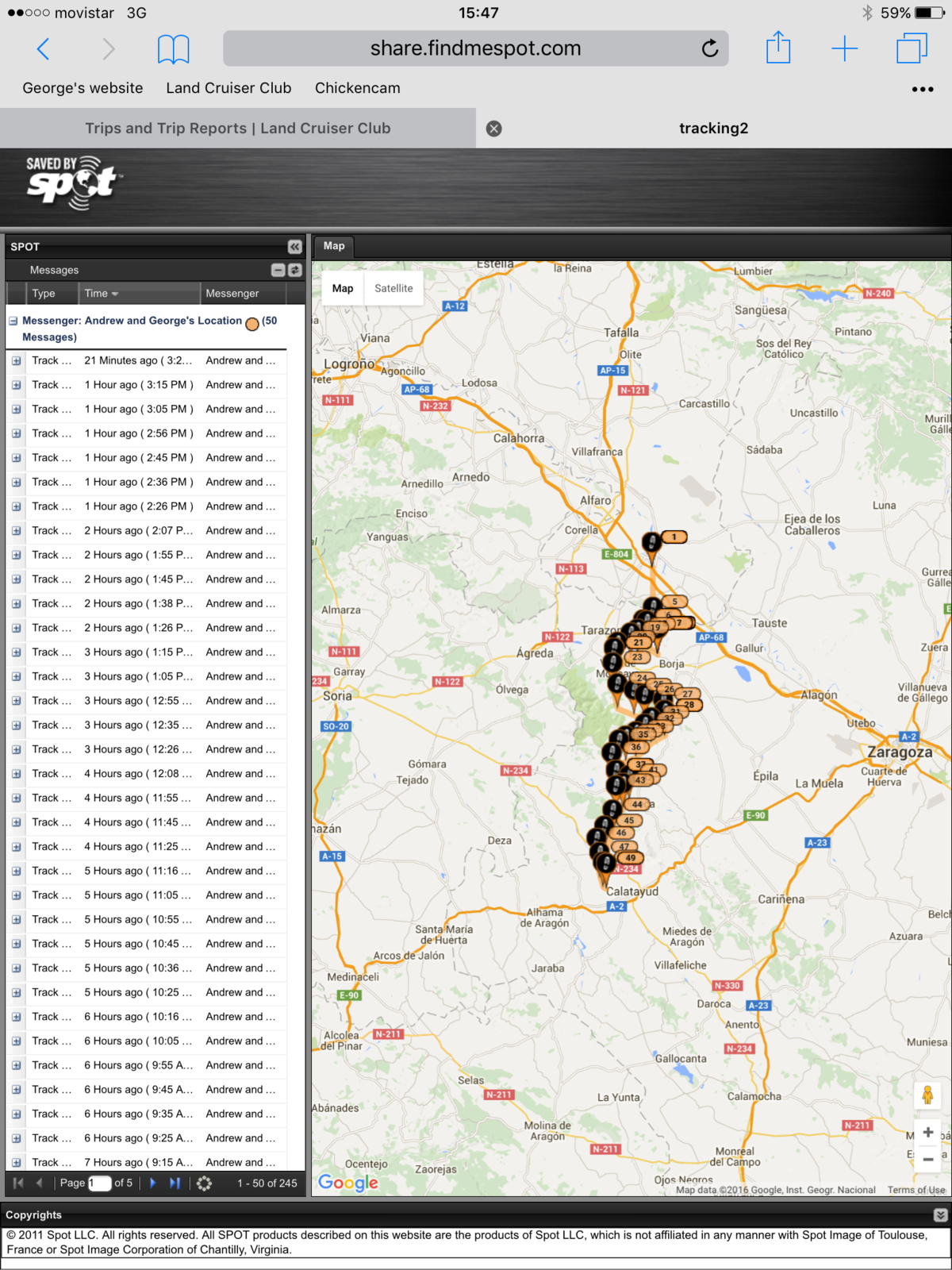Expand track row at 1:38 P...
The image size is (952, 1270).
pos(16,603)
